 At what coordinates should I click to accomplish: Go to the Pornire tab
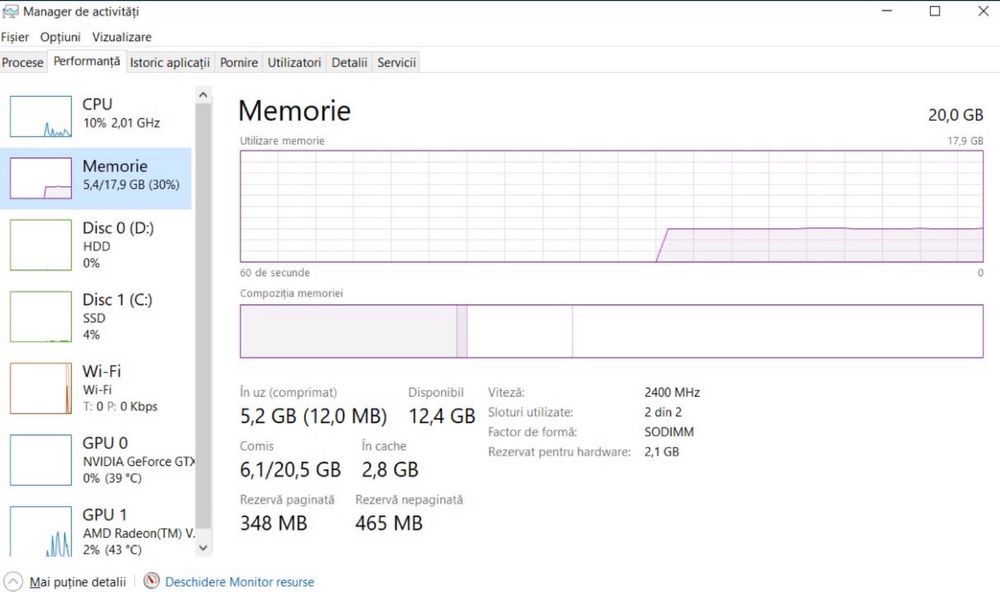coord(239,62)
